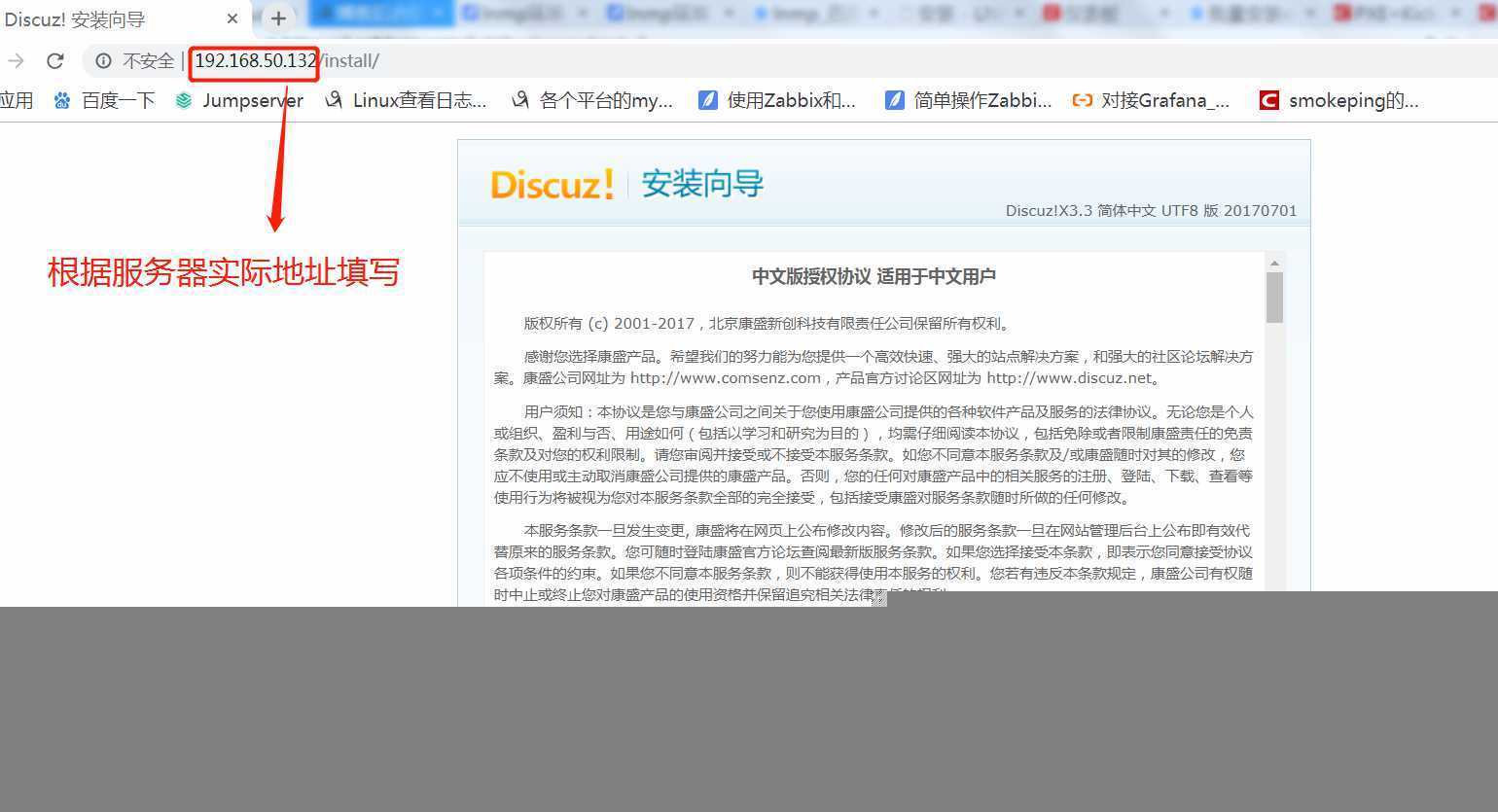Screen dimensions: 1498x812
Task: Click the agreement scrollbar up arrow
Action: 1274,263
